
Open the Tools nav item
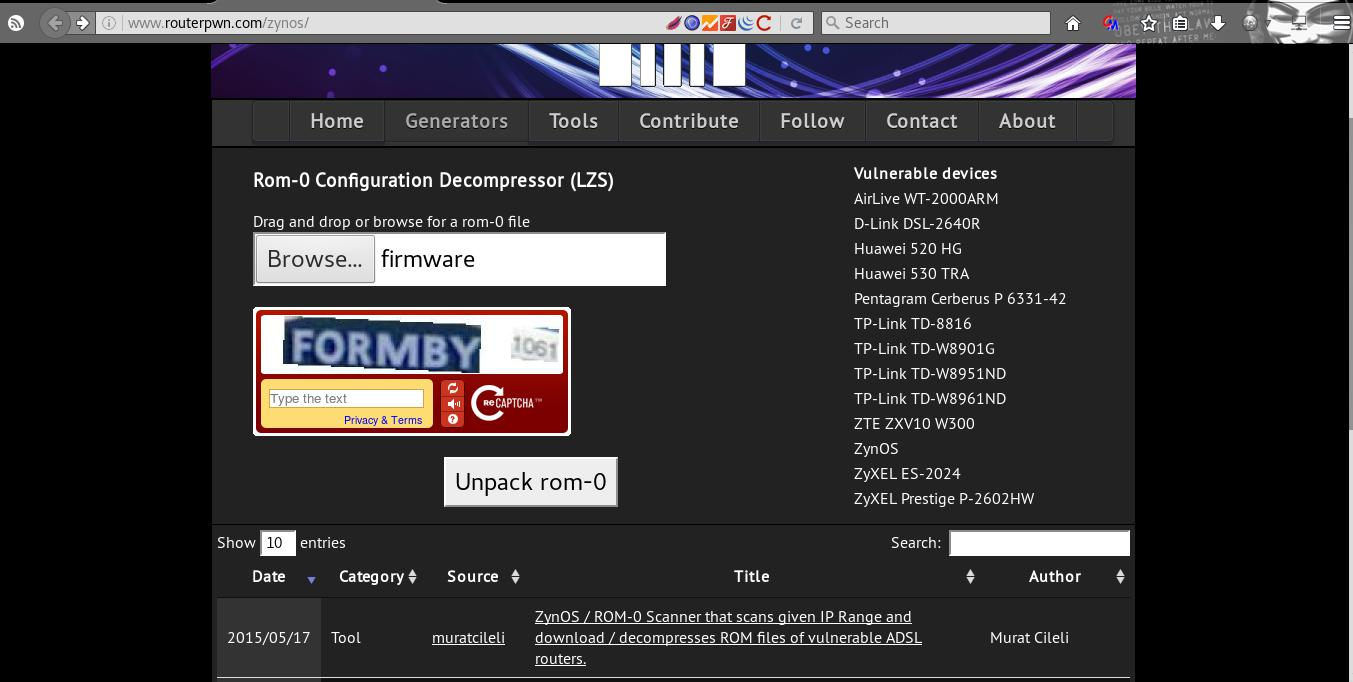(x=573, y=121)
